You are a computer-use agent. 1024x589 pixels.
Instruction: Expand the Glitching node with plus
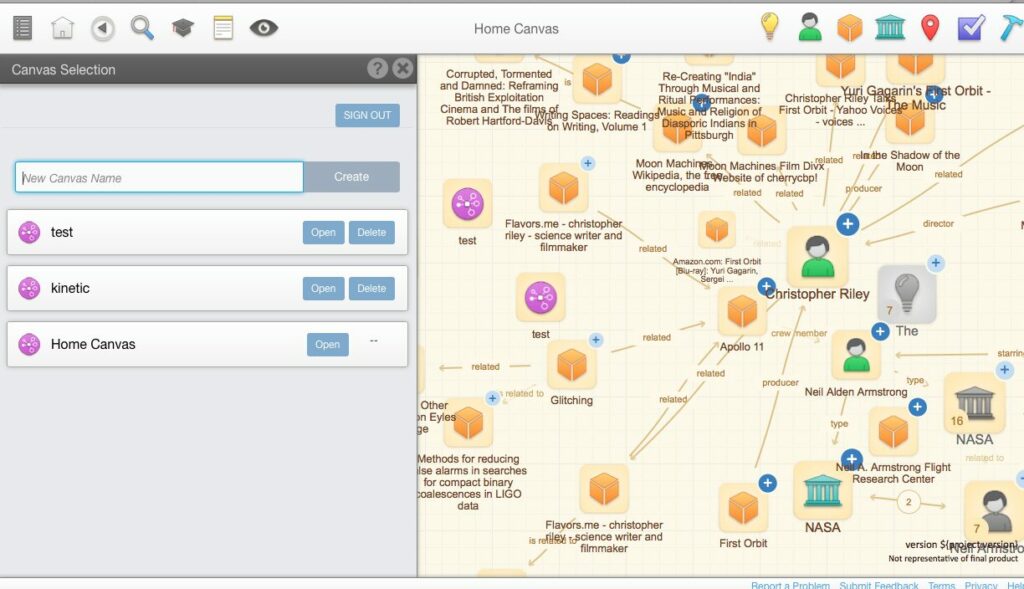(x=596, y=340)
